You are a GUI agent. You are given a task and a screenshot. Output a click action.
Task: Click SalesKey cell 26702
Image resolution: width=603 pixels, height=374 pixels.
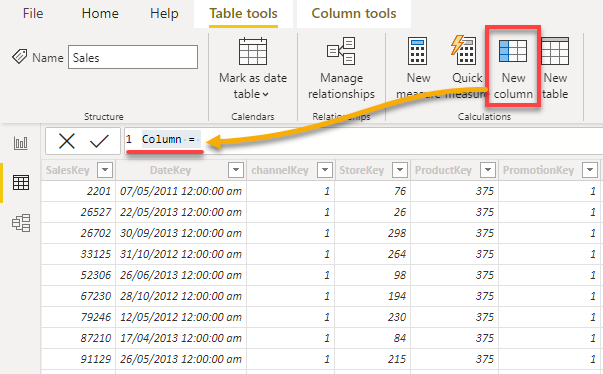[78, 233]
